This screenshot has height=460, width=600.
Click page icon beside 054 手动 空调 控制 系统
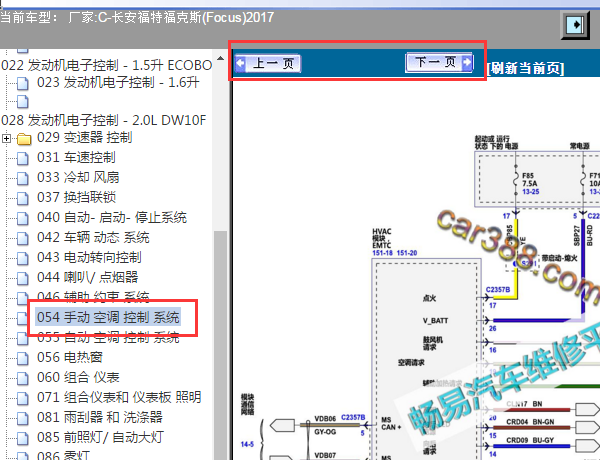23,318
